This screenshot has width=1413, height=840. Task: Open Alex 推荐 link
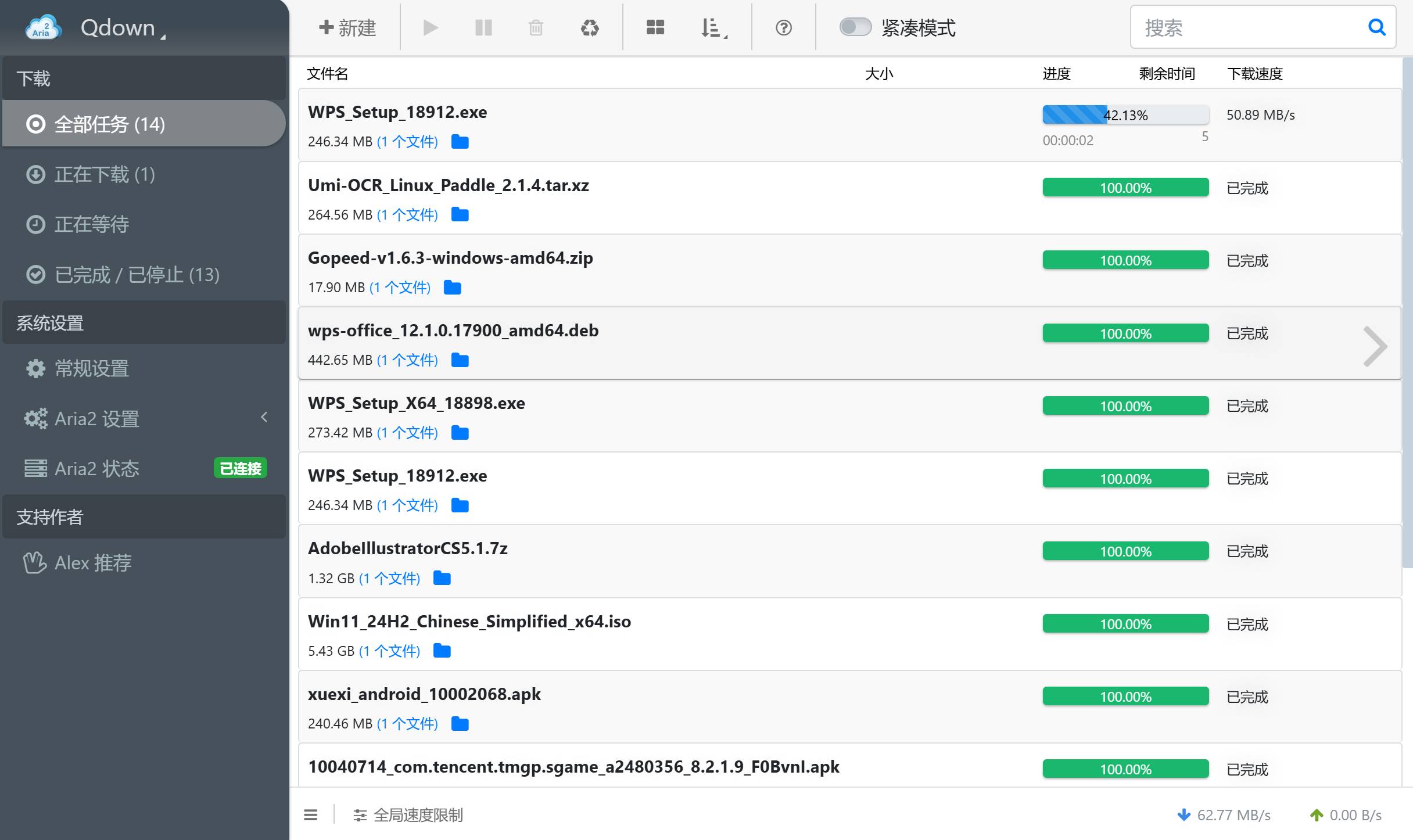click(144, 562)
